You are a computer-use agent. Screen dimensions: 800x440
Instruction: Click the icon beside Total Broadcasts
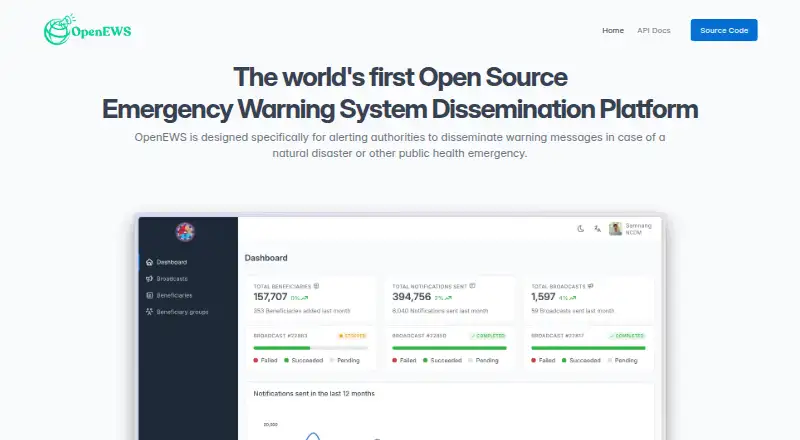(590, 286)
